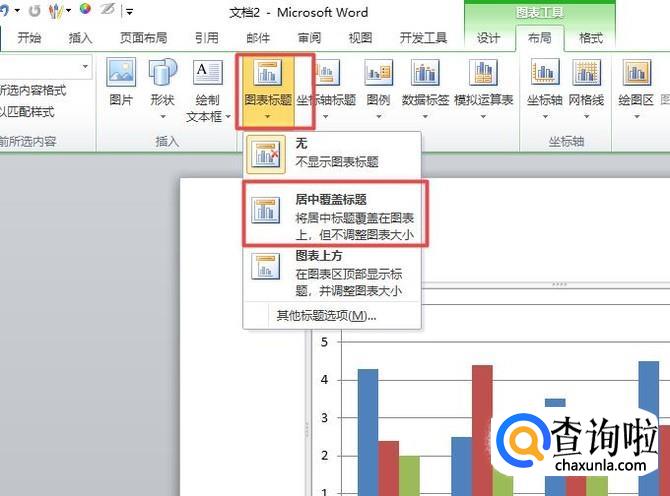Open the 引用 References tab

[207, 38]
